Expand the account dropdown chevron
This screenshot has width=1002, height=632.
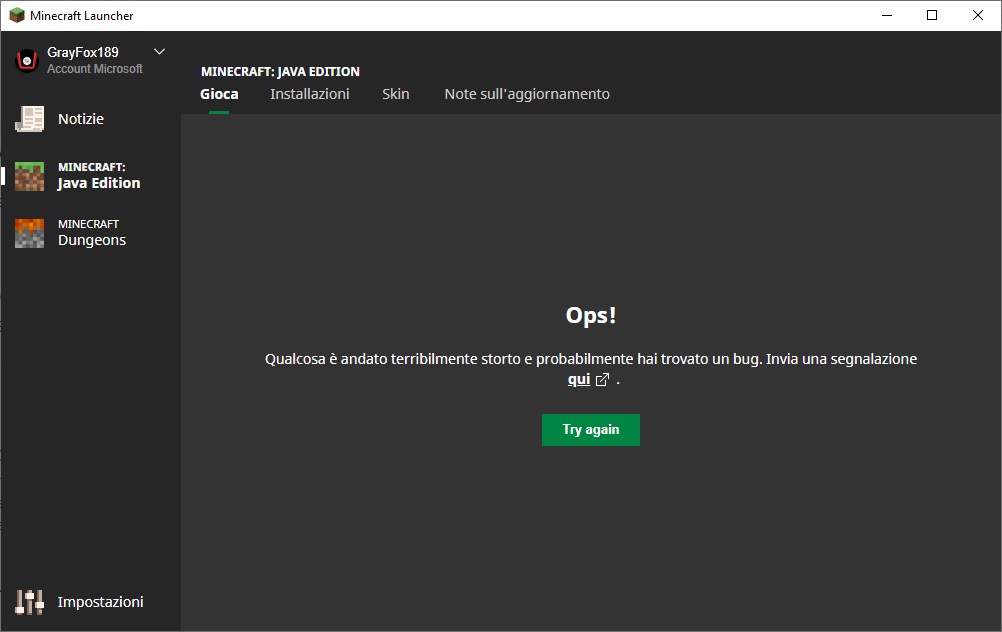pos(159,52)
